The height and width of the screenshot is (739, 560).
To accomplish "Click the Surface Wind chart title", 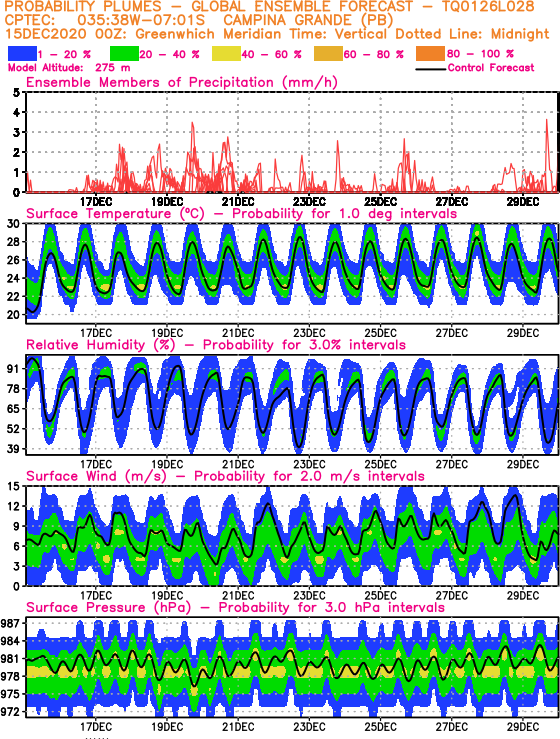I will coord(225,476).
